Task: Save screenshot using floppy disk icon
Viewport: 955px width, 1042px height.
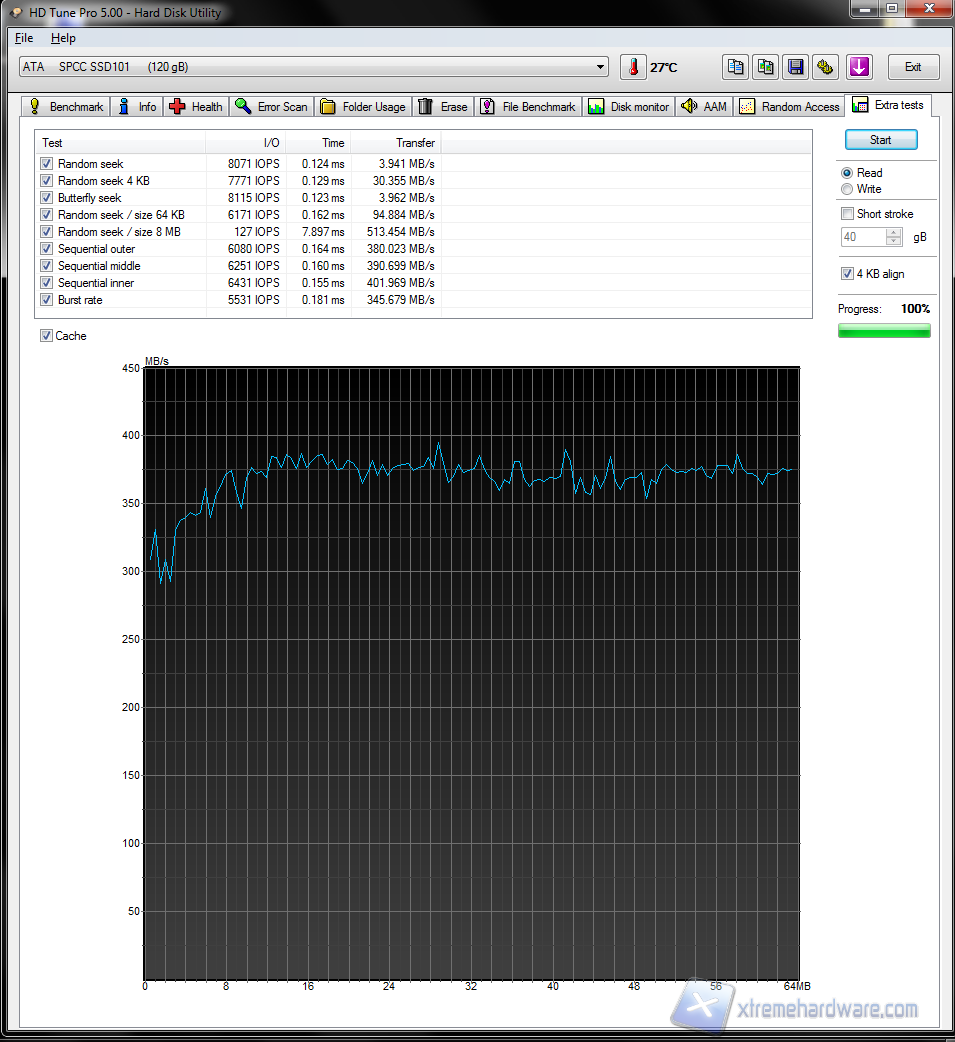Action: pos(796,67)
